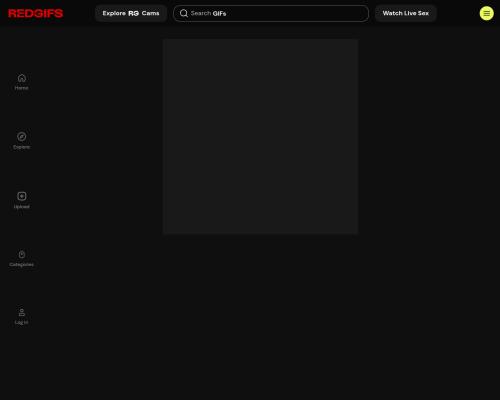Open the Categories icon in sidebar

pyautogui.click(x=22, y=254)
